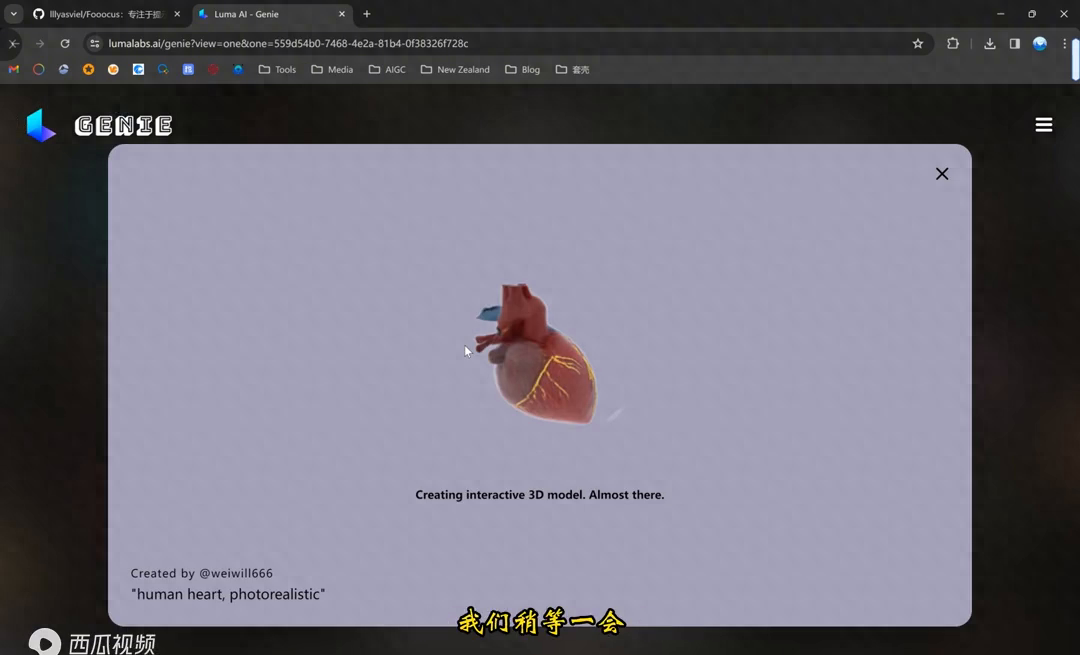This screenshot has width=1080, height=655.
Task: Click the Luma logo icon
Action: [x=41, y=125]
